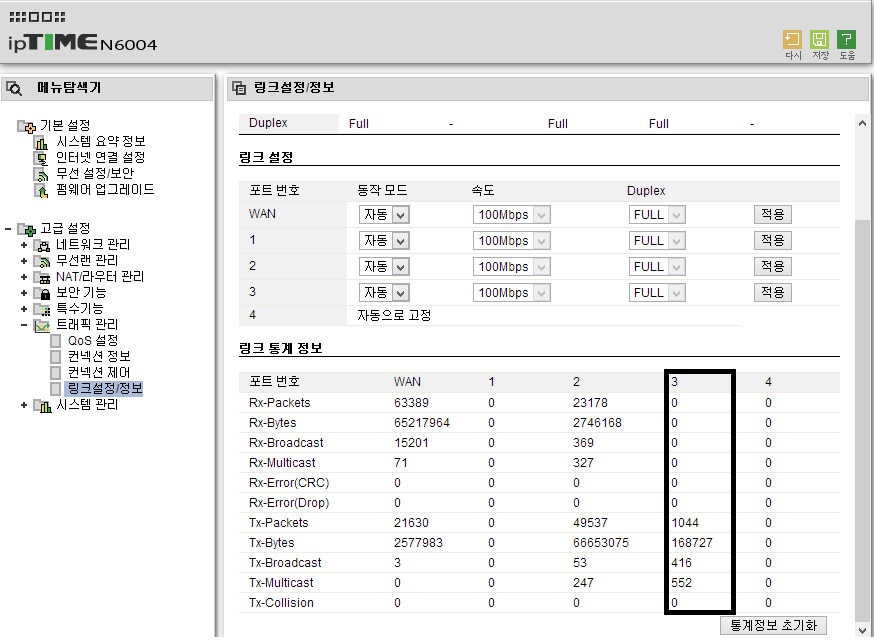Expand the 무선랜 관리 tree node

(x=23, y=261)
